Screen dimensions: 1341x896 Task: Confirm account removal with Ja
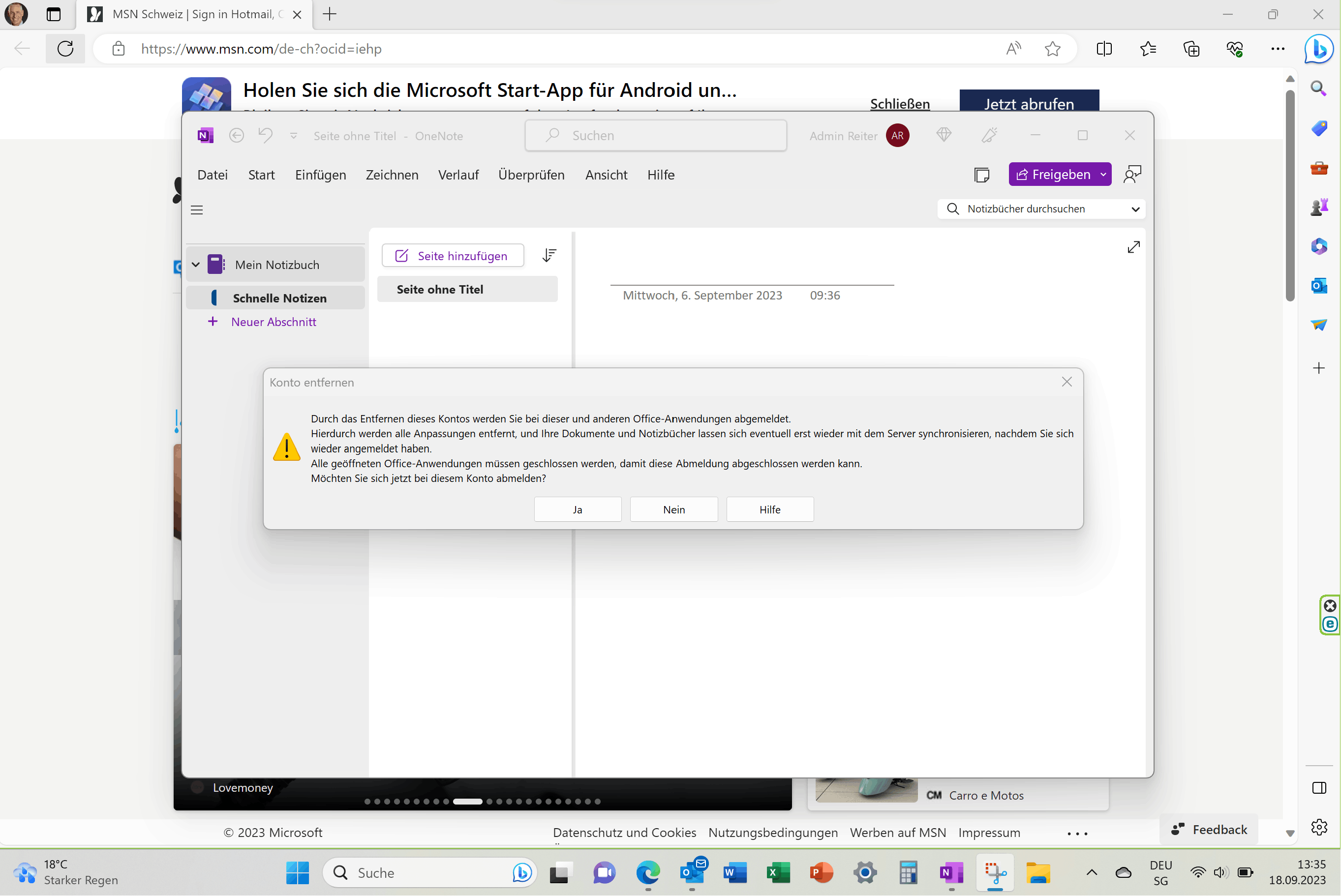[578, 509]
